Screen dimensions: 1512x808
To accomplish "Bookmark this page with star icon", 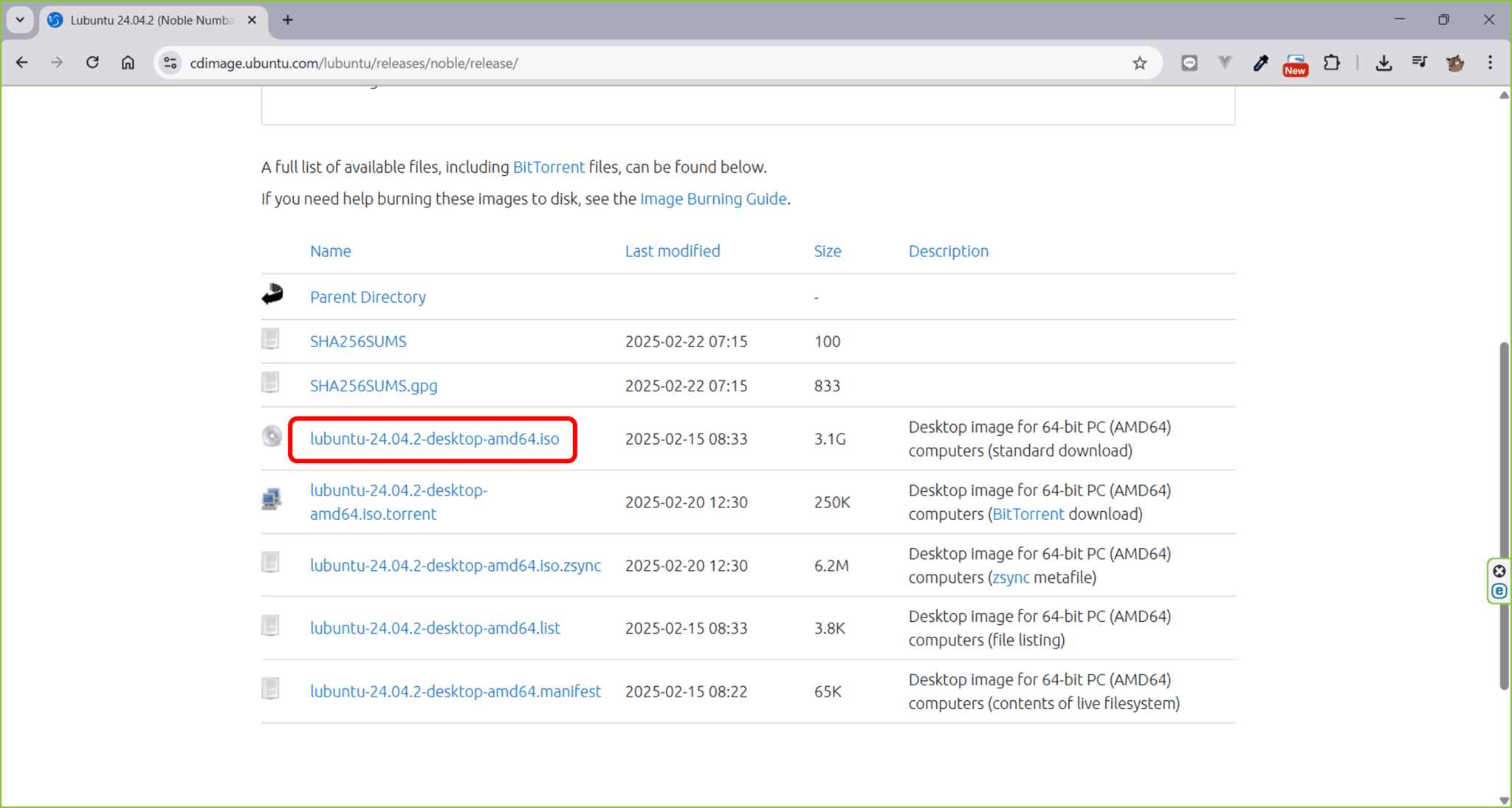I will click(1139, 63).
